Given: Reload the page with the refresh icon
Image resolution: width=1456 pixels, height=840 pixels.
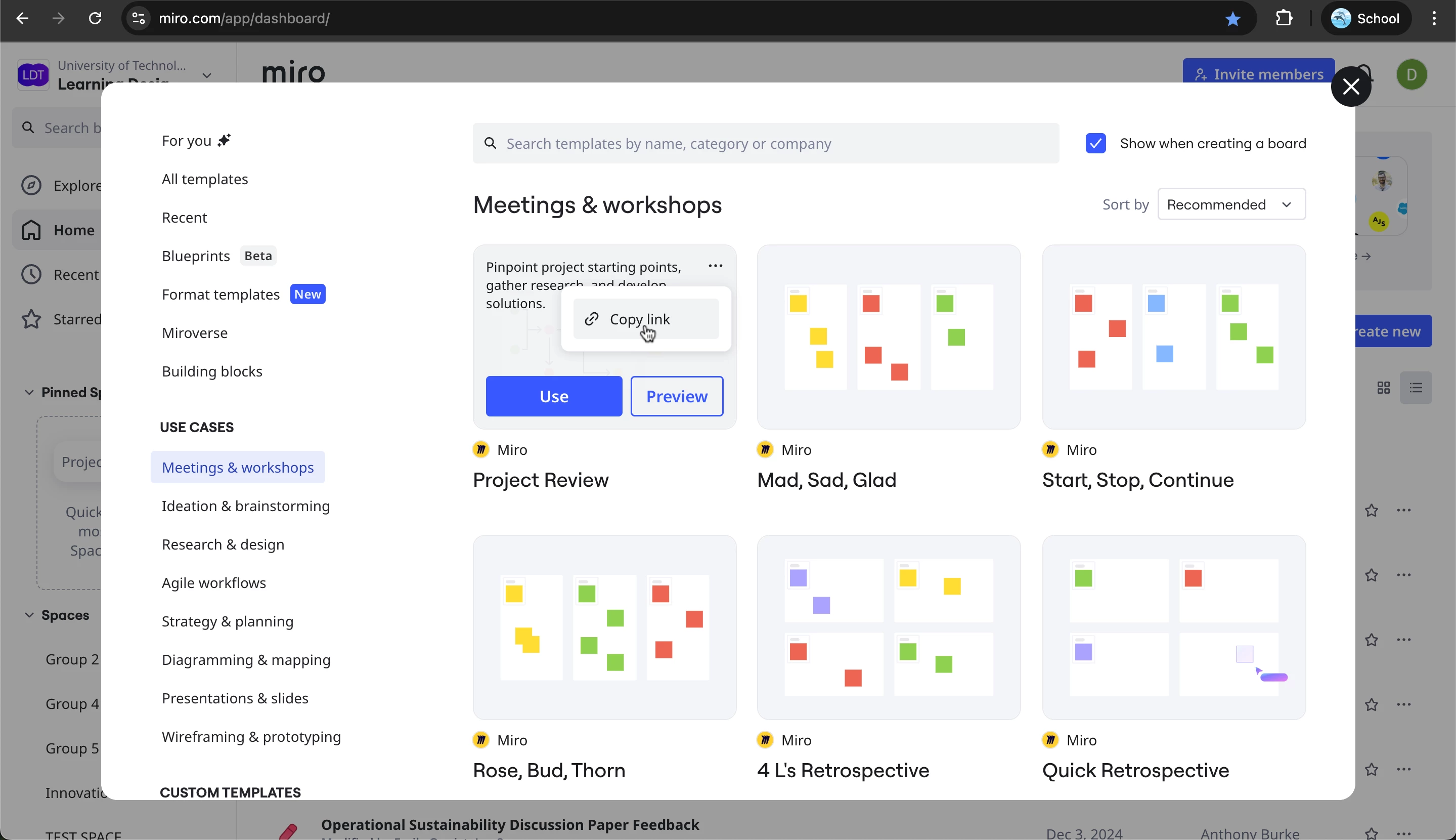Looking at the screenshot, I should click(95, 18).
